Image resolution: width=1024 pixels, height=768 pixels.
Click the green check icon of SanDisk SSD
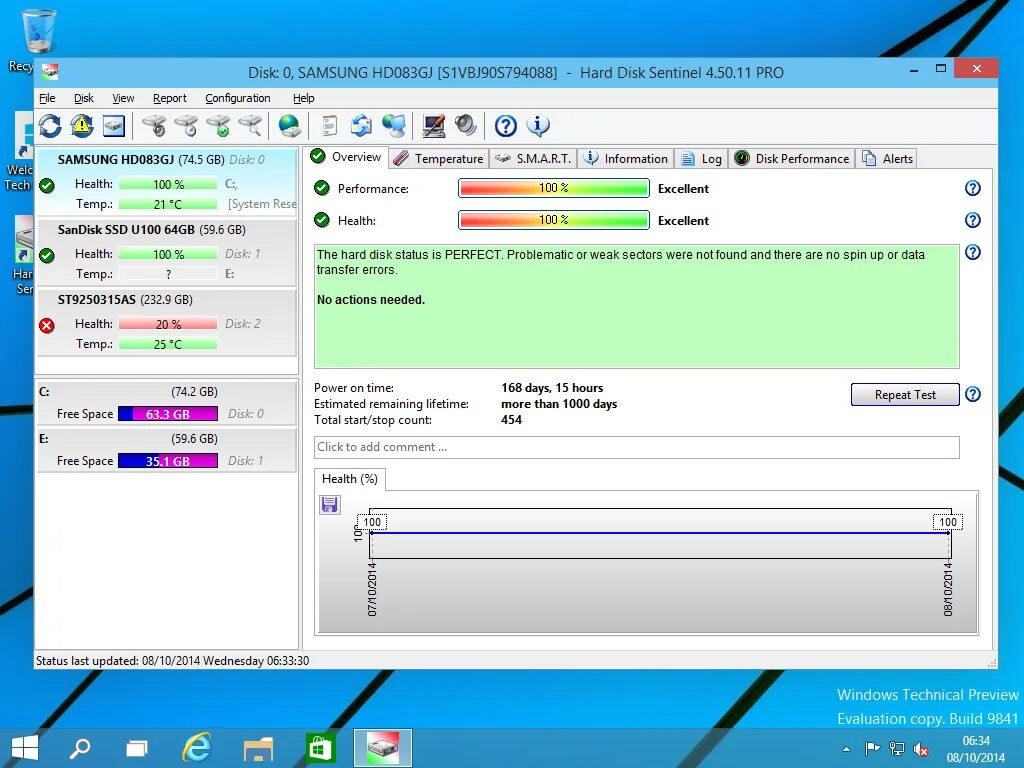tap(47, 255)
